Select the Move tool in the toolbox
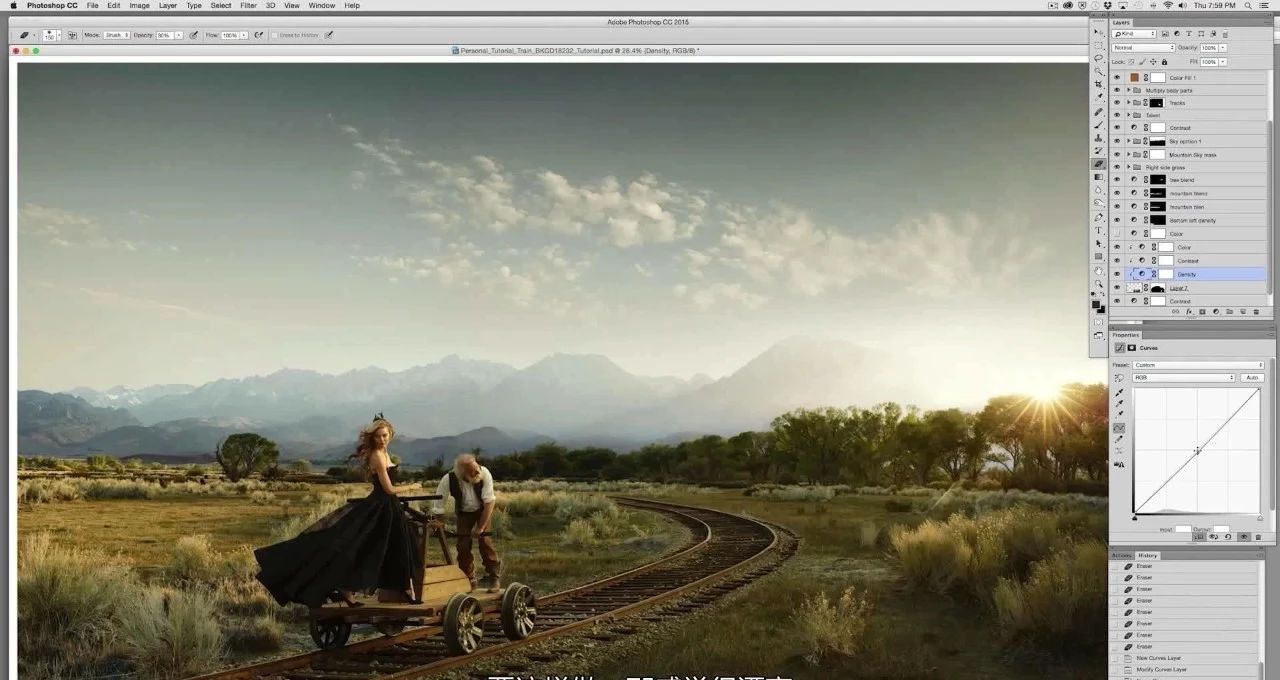This screenshot has width=1280, height=680. 1100,33
